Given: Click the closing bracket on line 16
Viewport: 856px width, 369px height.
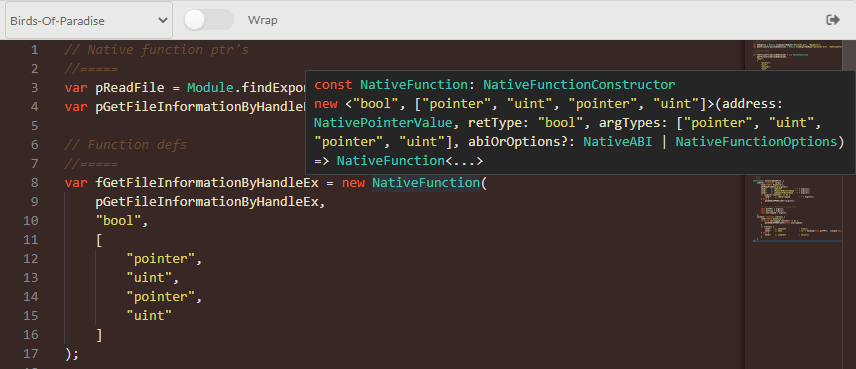Looking at the screenshot, I should 99,335.
